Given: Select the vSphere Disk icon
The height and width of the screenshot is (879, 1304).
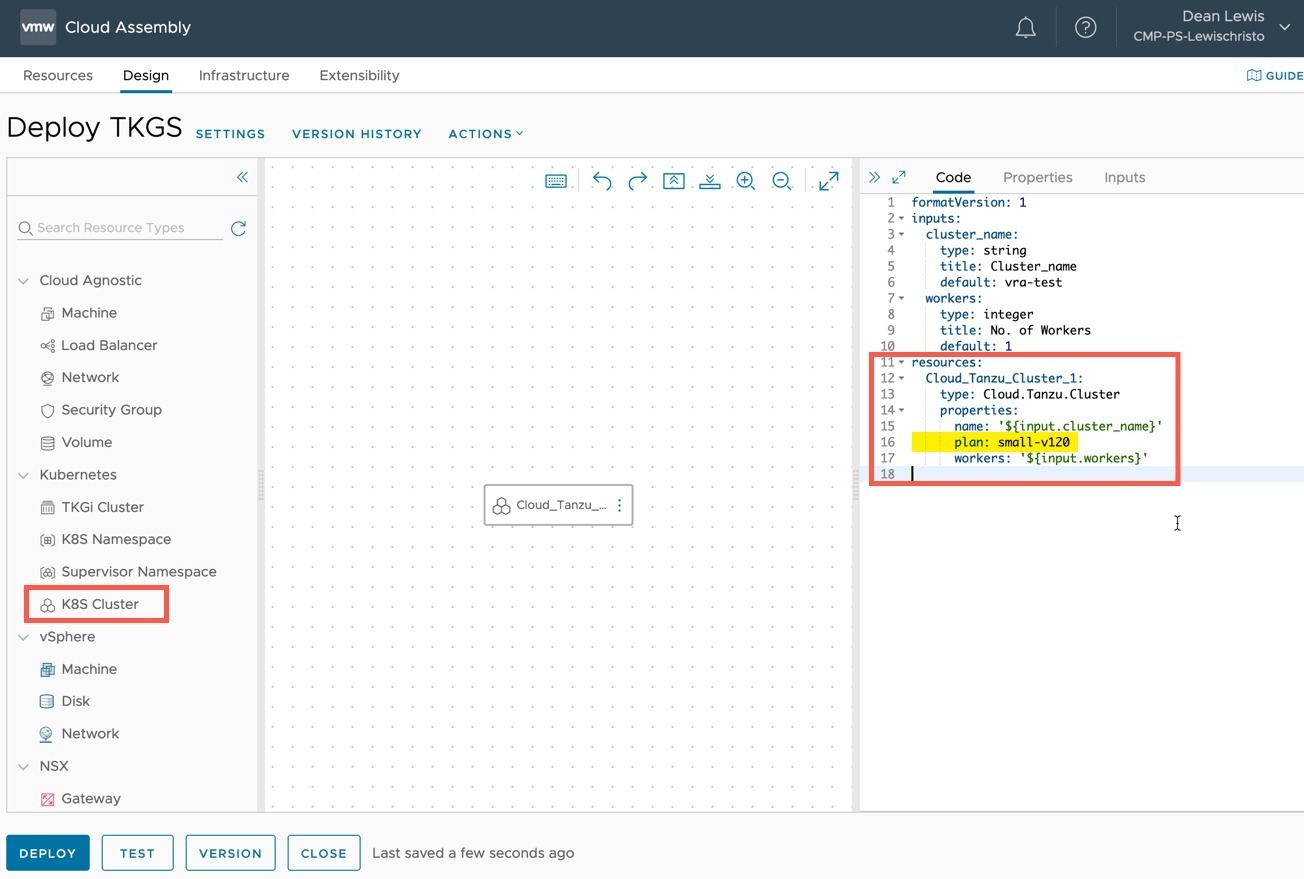Looking at the screenshot, I should tap(47, 702).
